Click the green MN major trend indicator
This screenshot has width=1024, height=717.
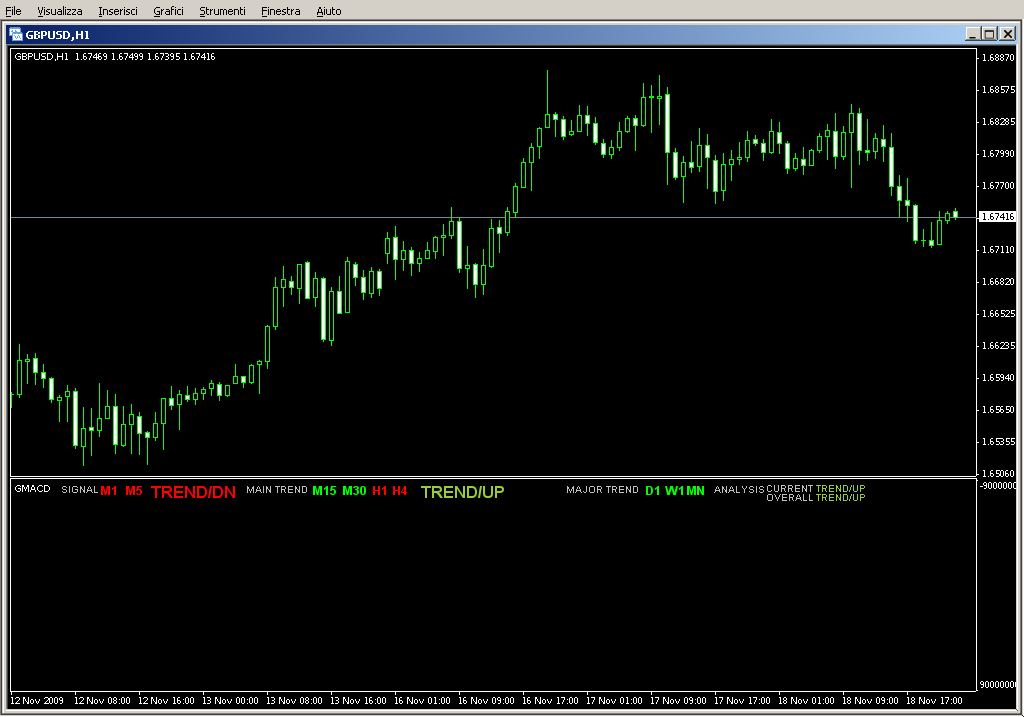tap(696, 490)
